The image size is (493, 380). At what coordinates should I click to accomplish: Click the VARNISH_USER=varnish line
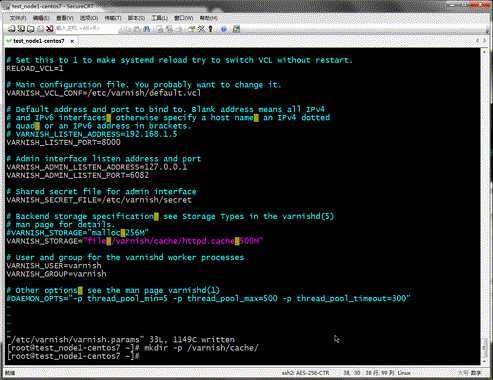pyautogui.click(x=54, y=266)
